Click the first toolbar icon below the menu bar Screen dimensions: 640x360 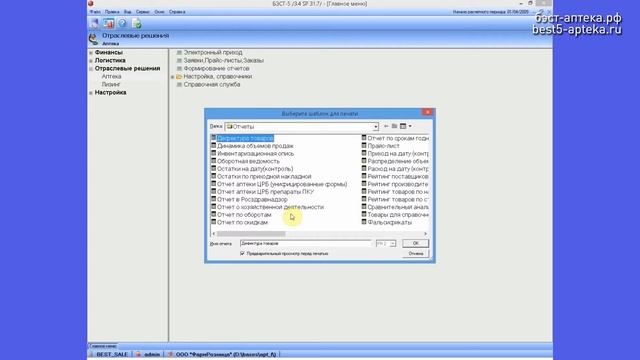94,24
